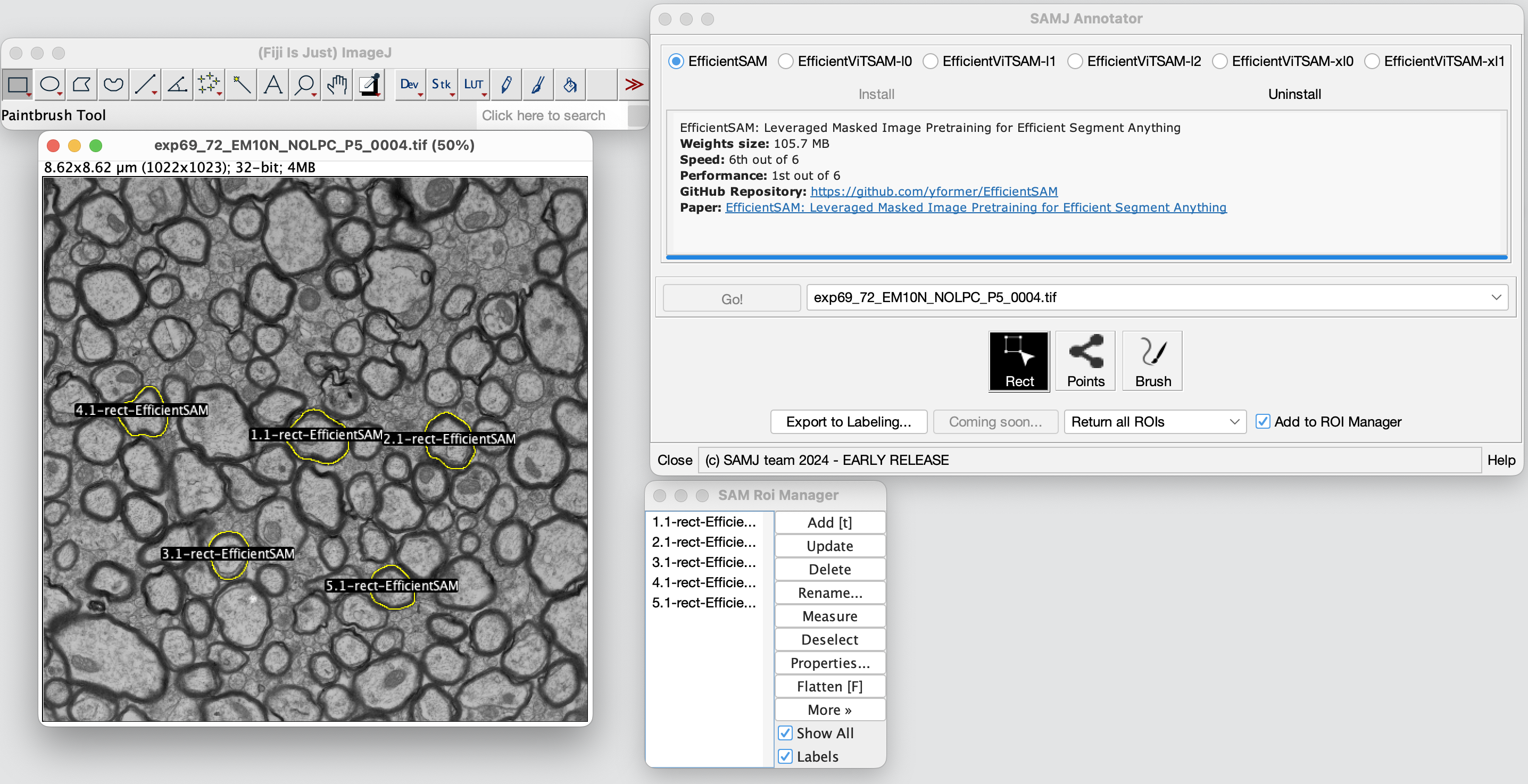Click Add [t] in Roi Manager
Image resolution: width=1528 pixels, height=784 pixels.
(830, 522)
